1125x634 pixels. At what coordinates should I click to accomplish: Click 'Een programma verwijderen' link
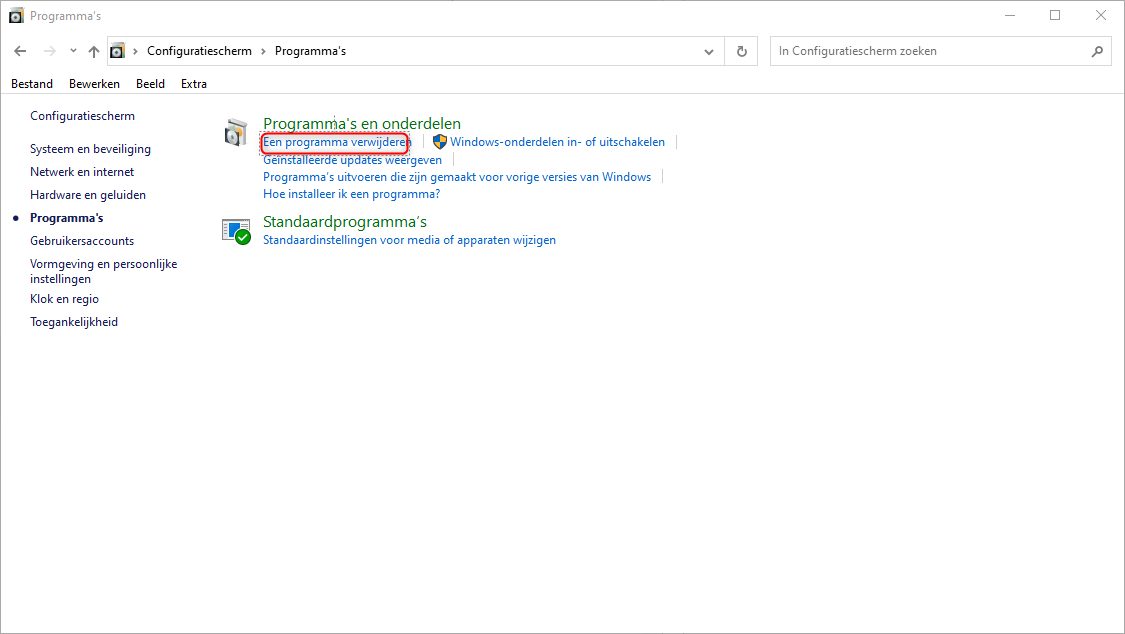click(336, 142)
